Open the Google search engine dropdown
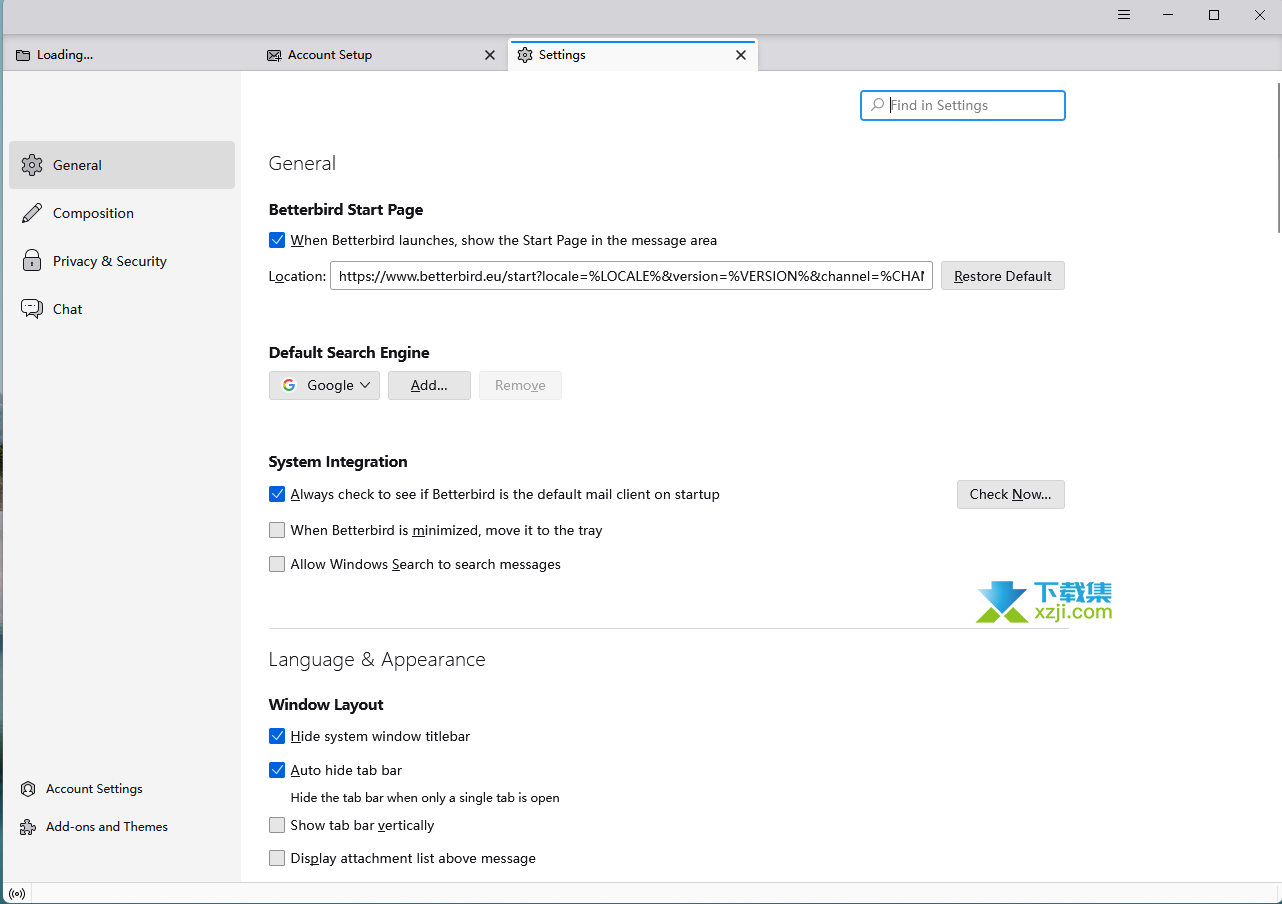The image size is (1282, 904). coord(324,385)
